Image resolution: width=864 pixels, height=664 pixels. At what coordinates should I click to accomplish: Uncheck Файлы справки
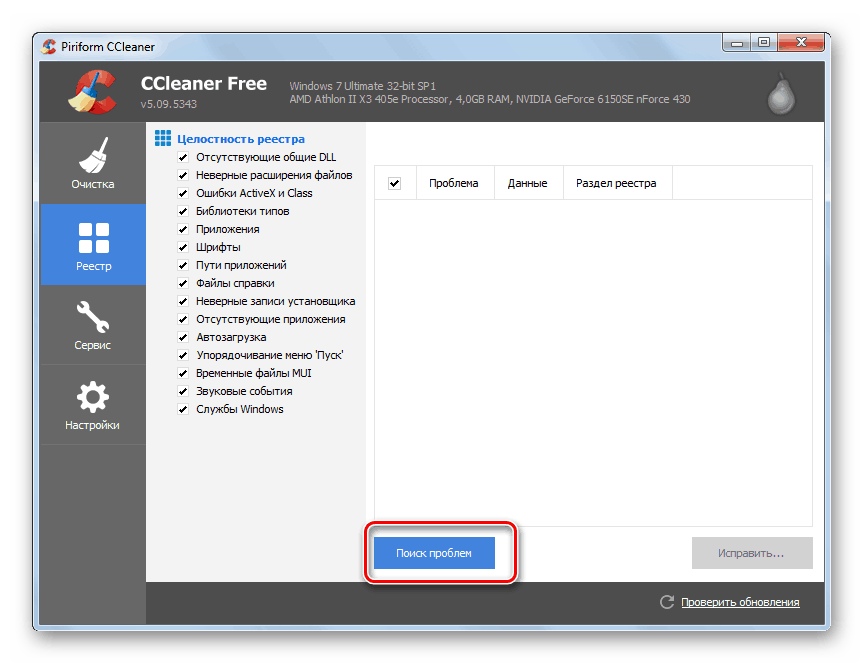[x=183, y=283]
